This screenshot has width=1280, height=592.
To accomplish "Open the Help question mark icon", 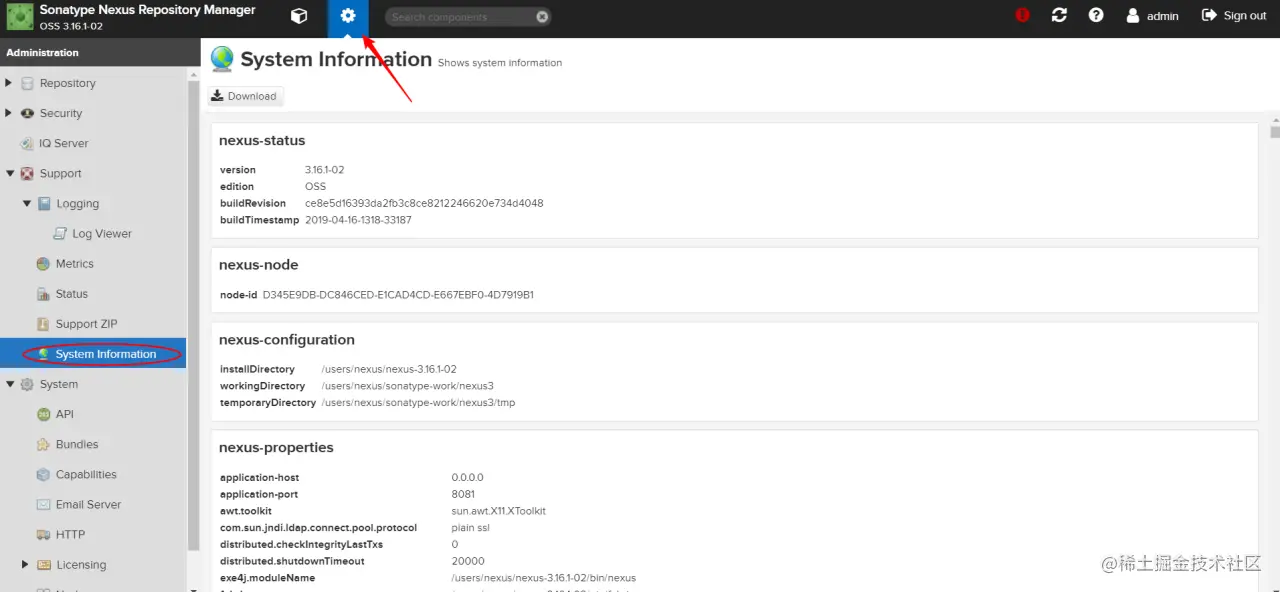I will tap(1096, 16).
